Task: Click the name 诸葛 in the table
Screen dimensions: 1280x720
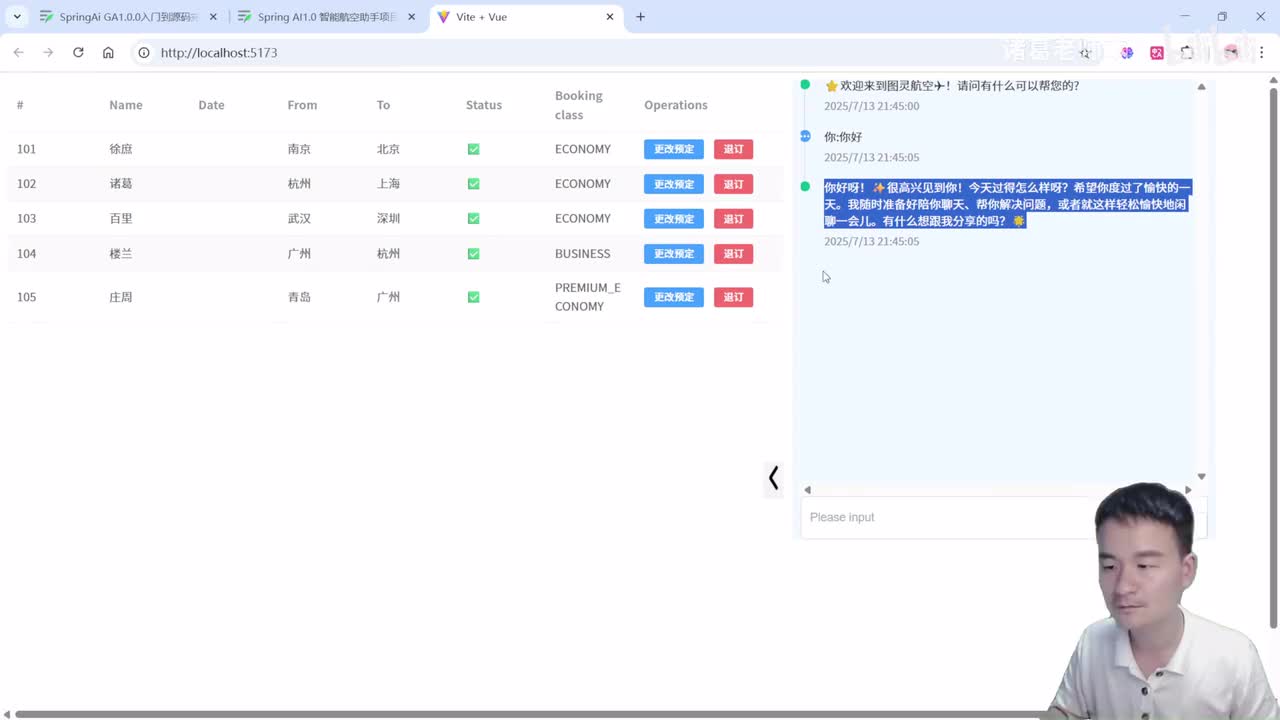Action: click(121, 184)
